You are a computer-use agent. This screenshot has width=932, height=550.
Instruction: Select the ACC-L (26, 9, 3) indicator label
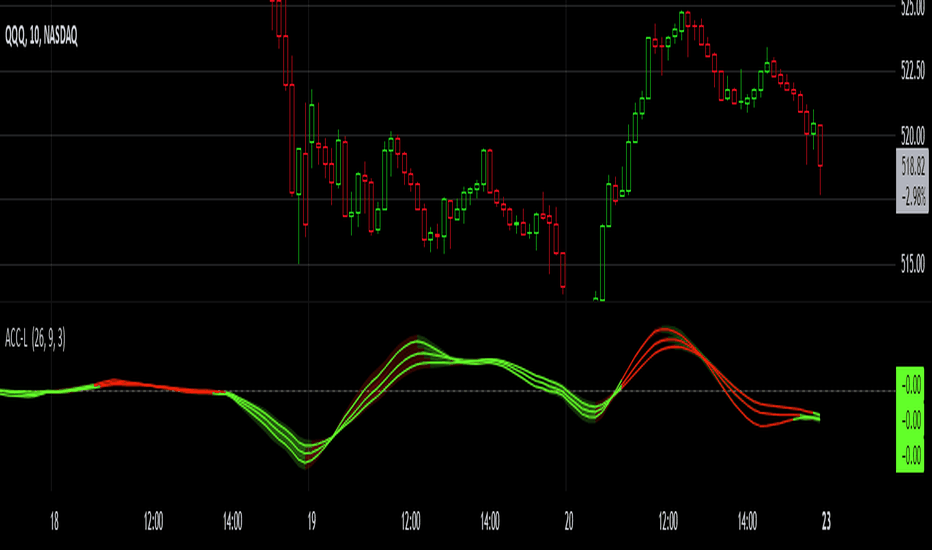coord(35,339)
